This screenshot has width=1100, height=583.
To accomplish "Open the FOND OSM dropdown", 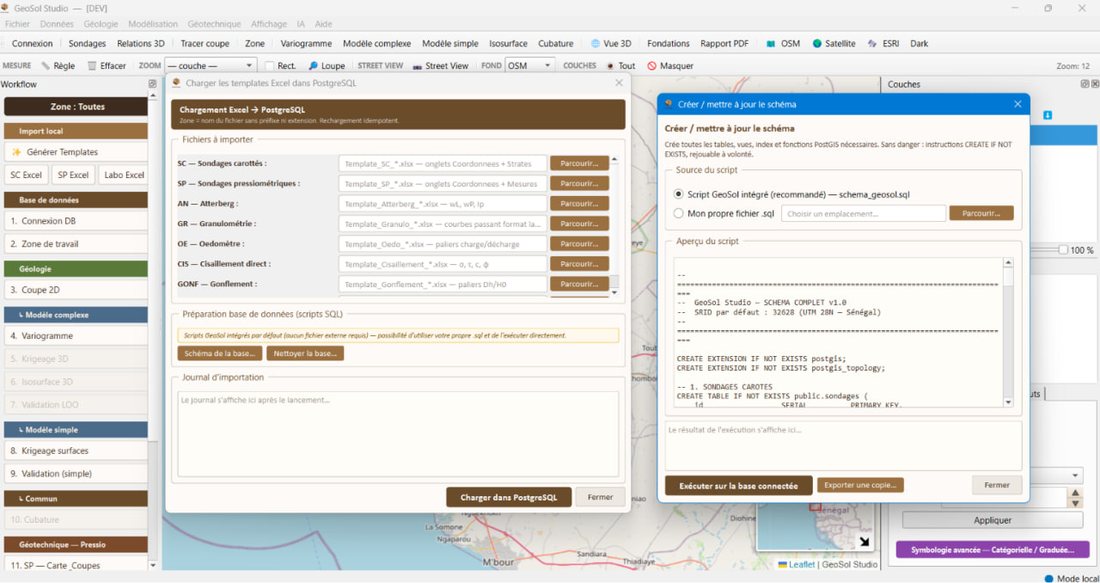I will [529, 66].
